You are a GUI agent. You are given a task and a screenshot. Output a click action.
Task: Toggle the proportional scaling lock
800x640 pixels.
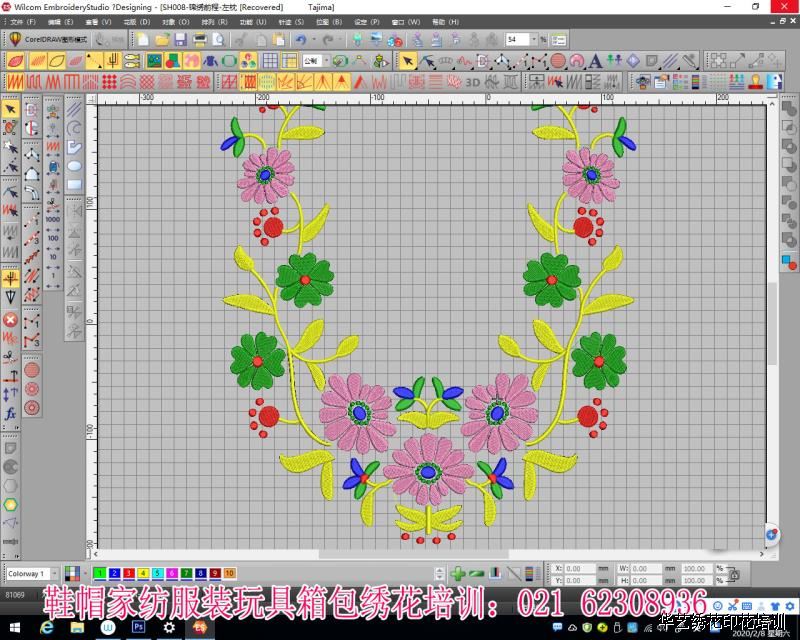pos(733,574)
